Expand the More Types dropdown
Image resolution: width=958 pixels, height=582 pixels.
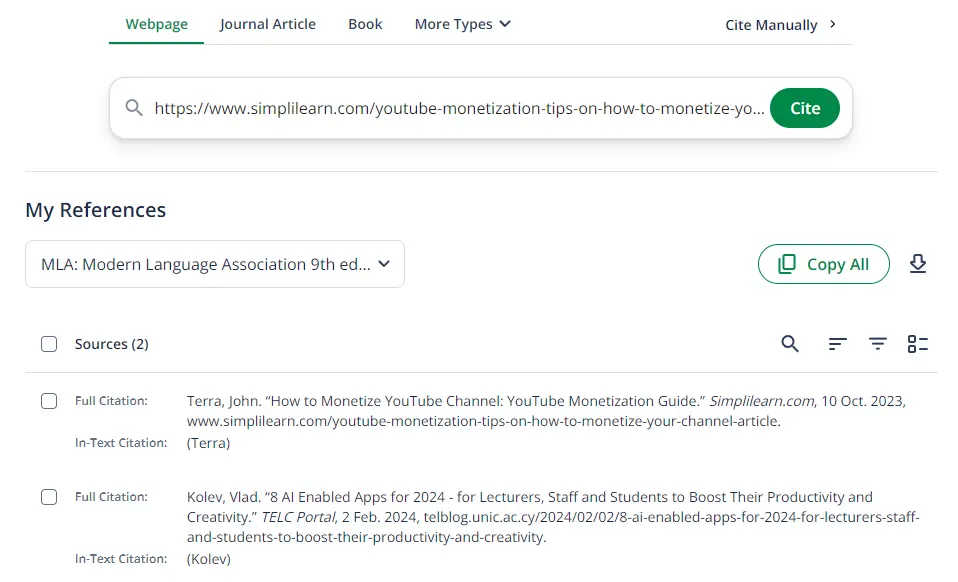(462, 24)
